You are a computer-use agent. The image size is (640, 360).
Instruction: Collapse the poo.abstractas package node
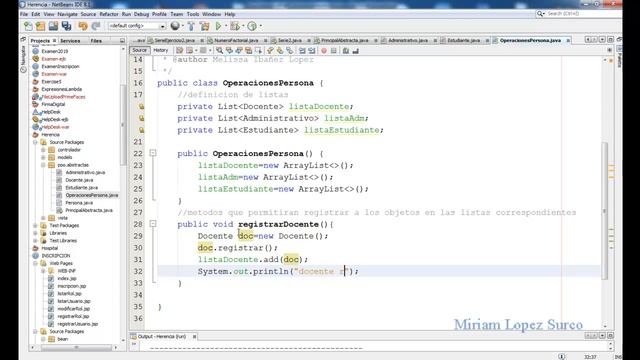(43, 165)
